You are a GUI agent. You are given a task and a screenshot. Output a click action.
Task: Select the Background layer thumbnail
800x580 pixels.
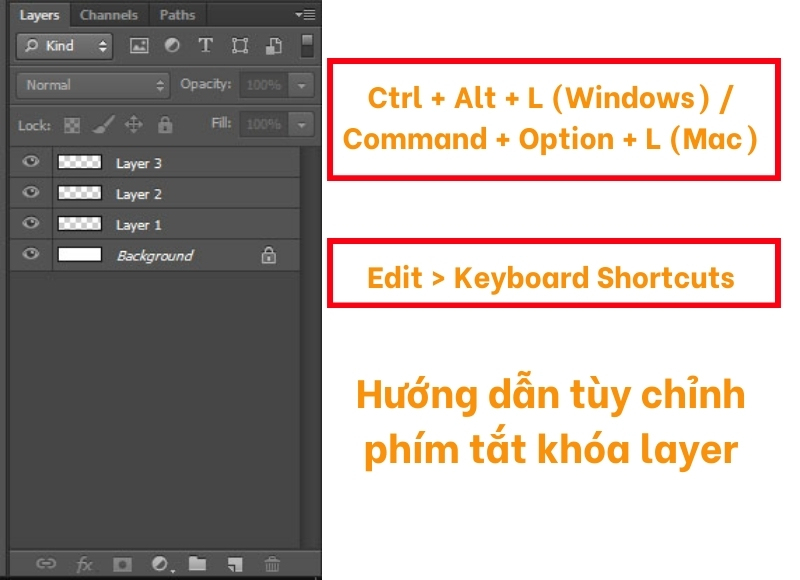point(80,254)
